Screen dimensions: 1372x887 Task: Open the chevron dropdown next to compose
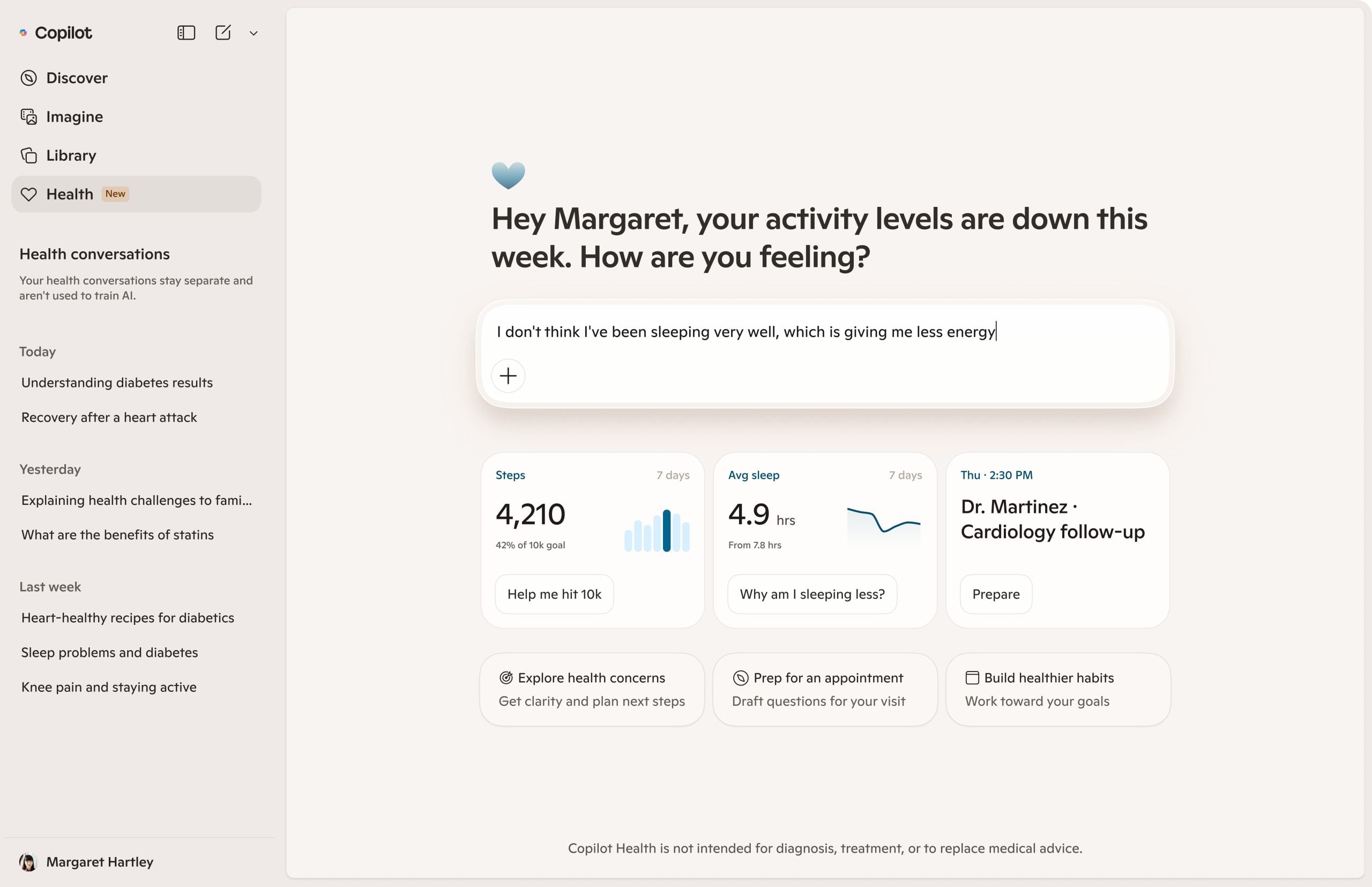pos(253,33)
